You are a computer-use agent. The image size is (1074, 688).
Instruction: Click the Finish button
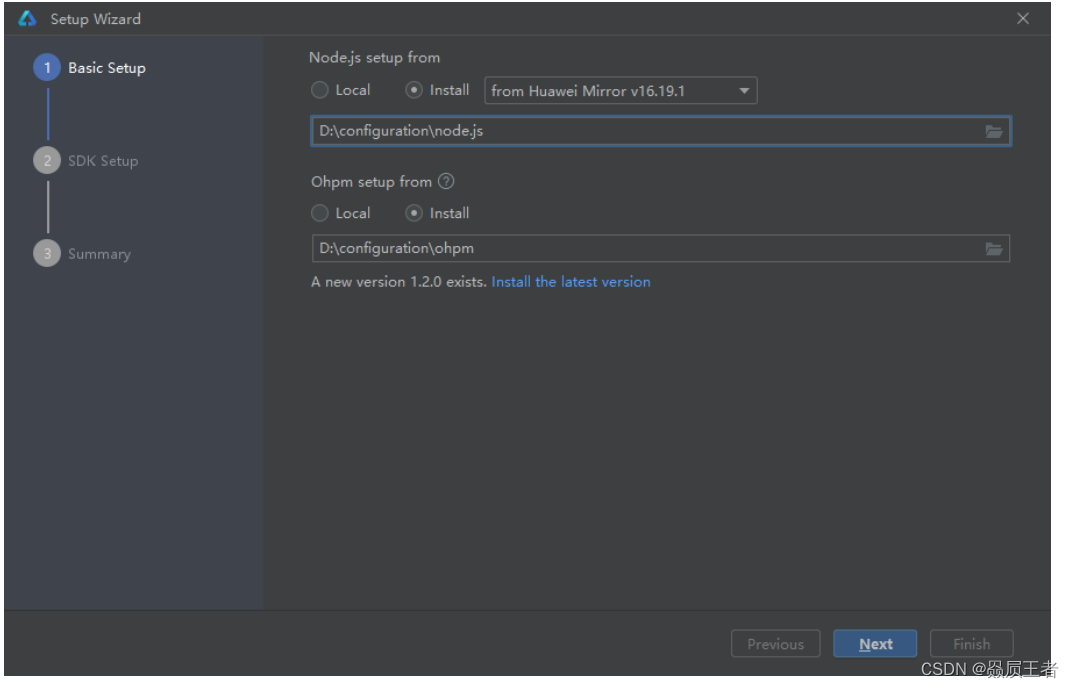(x=971, y=644)
